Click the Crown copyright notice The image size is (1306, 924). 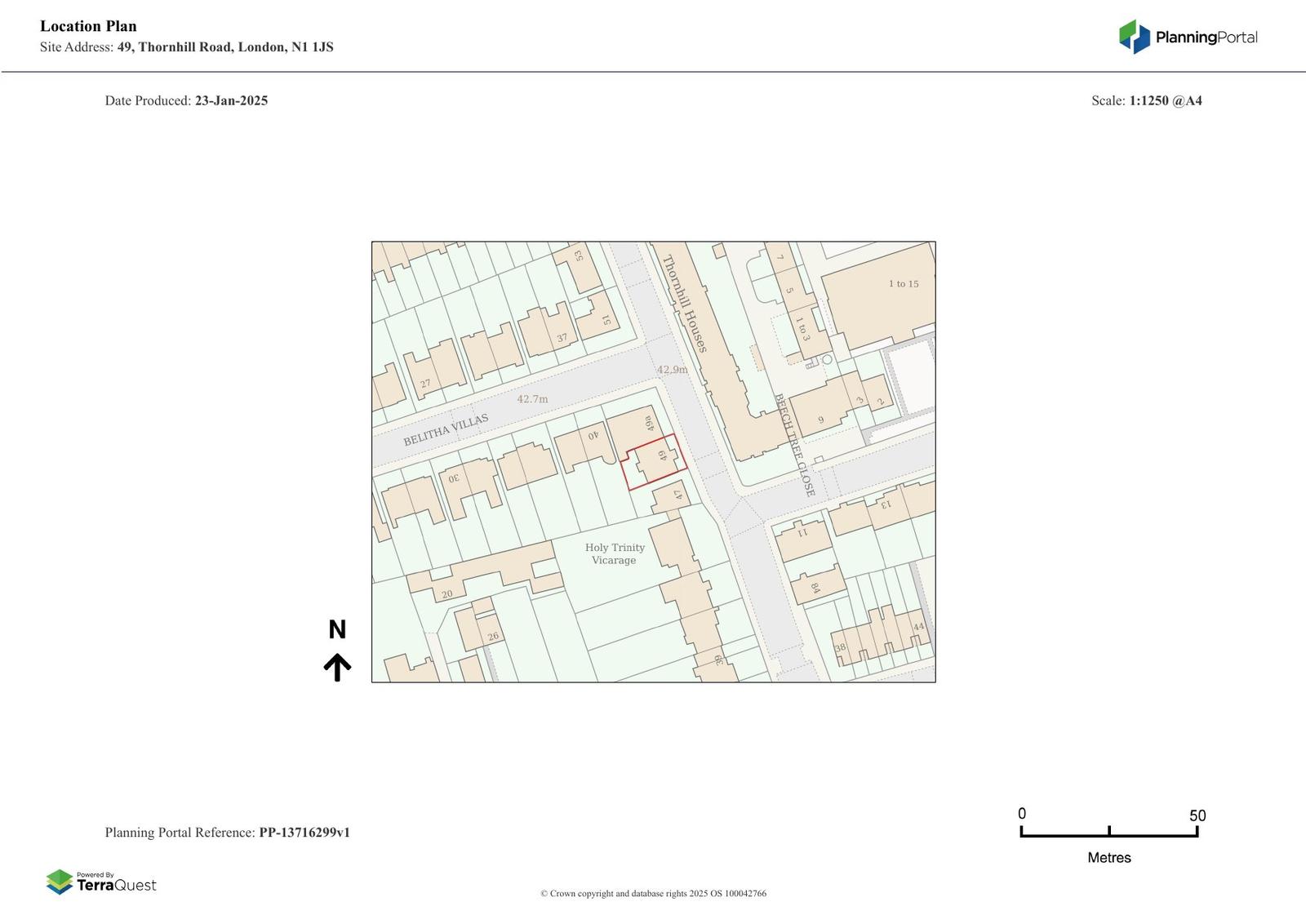[x=653, y=893]
